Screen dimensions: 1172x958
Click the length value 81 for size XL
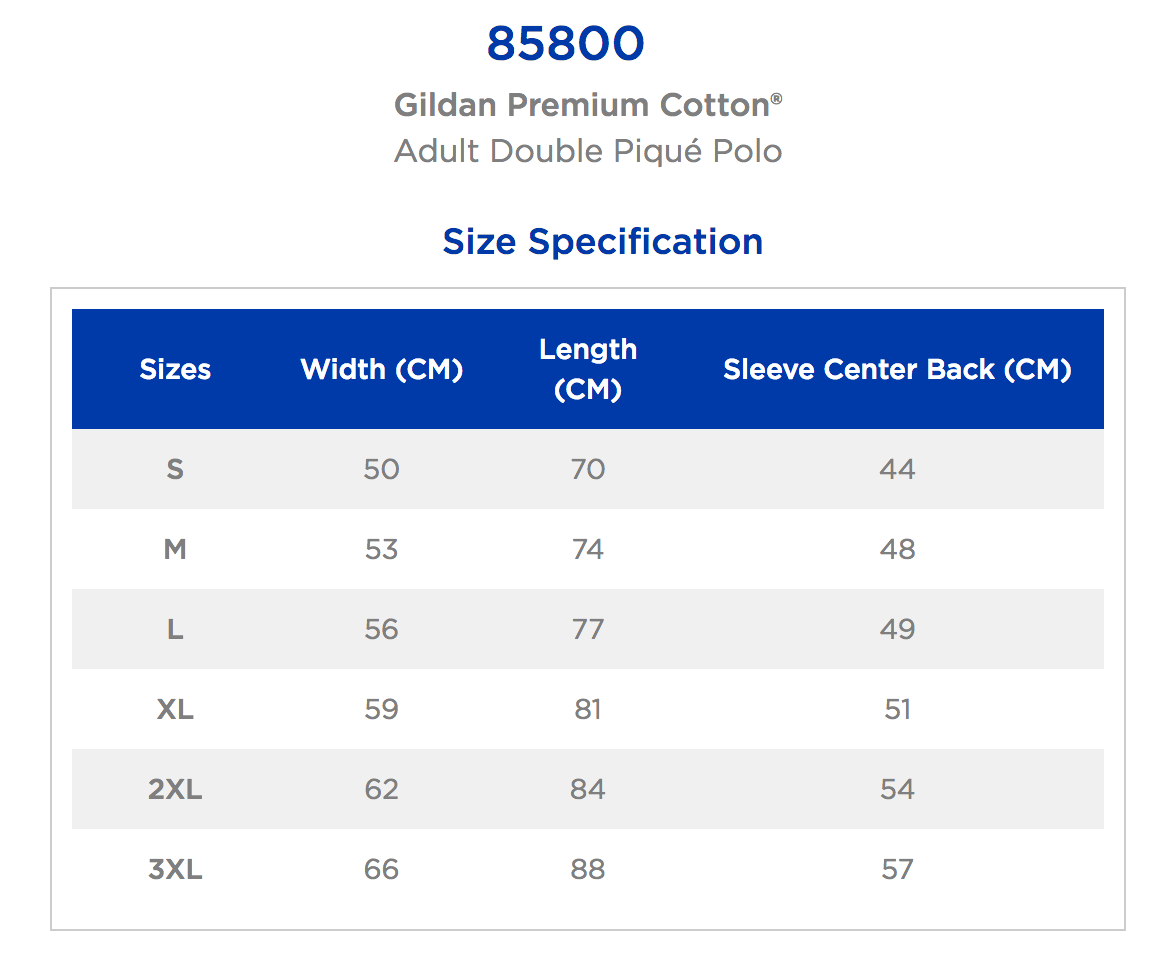coord(588,709)
